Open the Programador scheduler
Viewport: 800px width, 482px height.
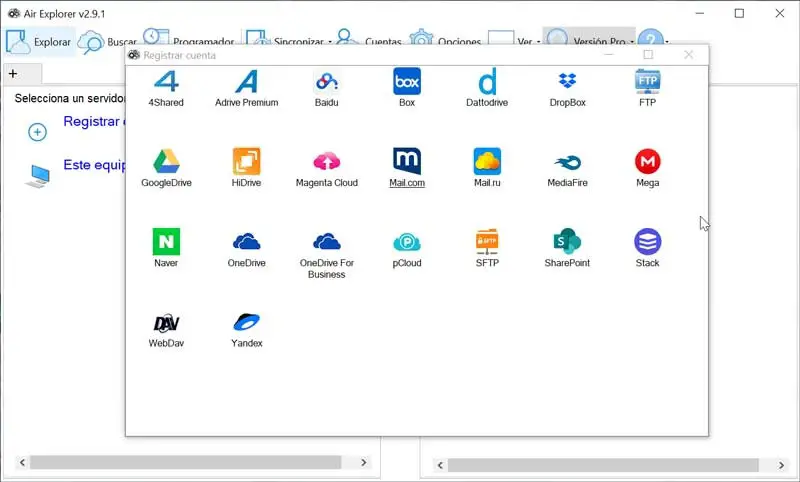(x=188, y=38)
